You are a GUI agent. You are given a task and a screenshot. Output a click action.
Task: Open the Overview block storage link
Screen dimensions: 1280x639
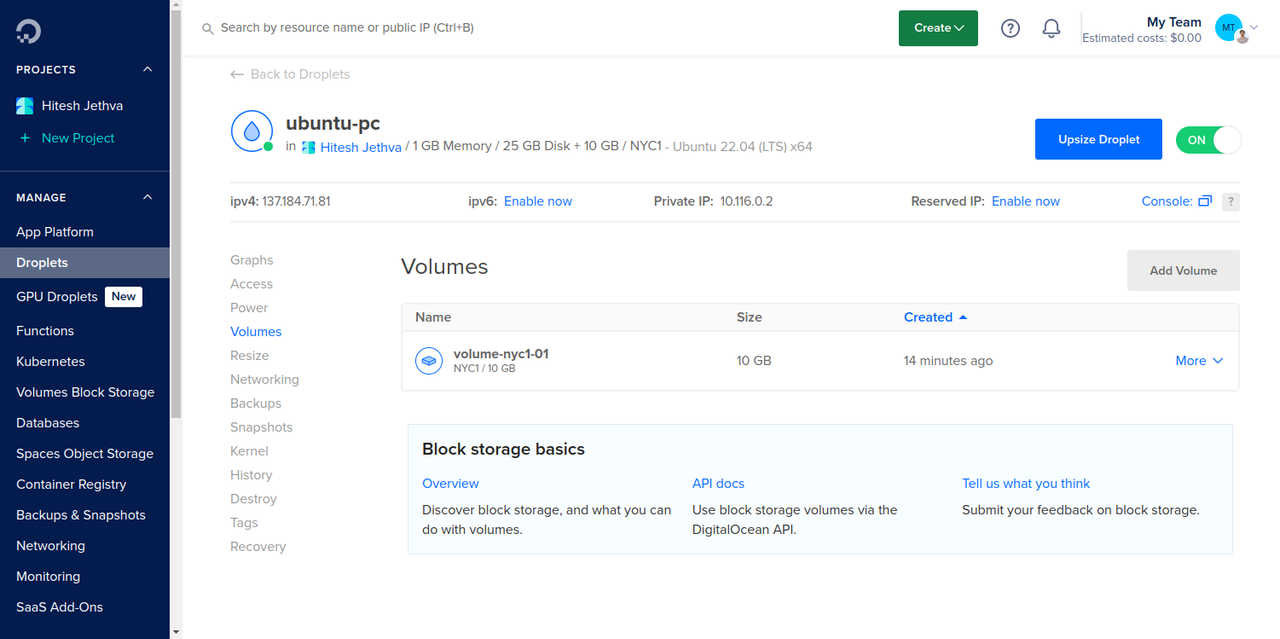(450, 484)
